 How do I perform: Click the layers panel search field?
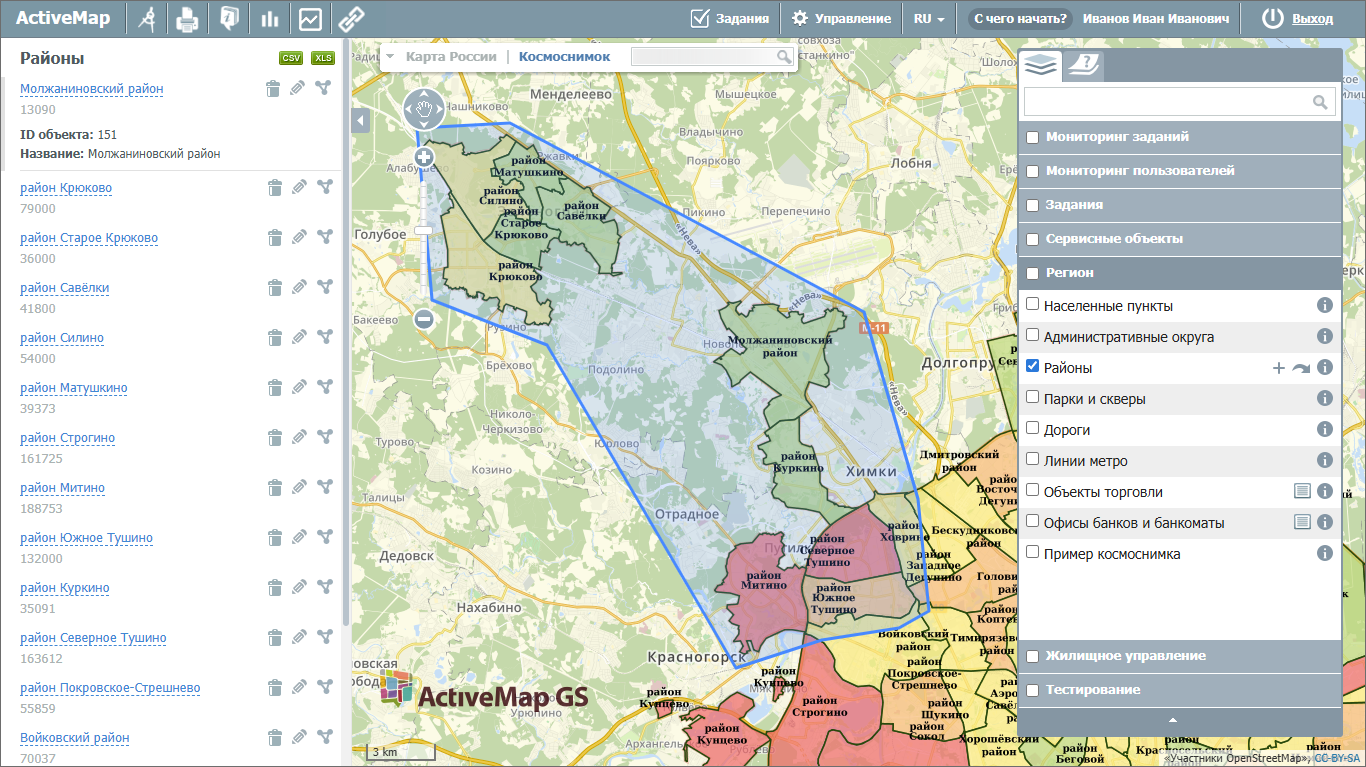[x=1166, y=101]
